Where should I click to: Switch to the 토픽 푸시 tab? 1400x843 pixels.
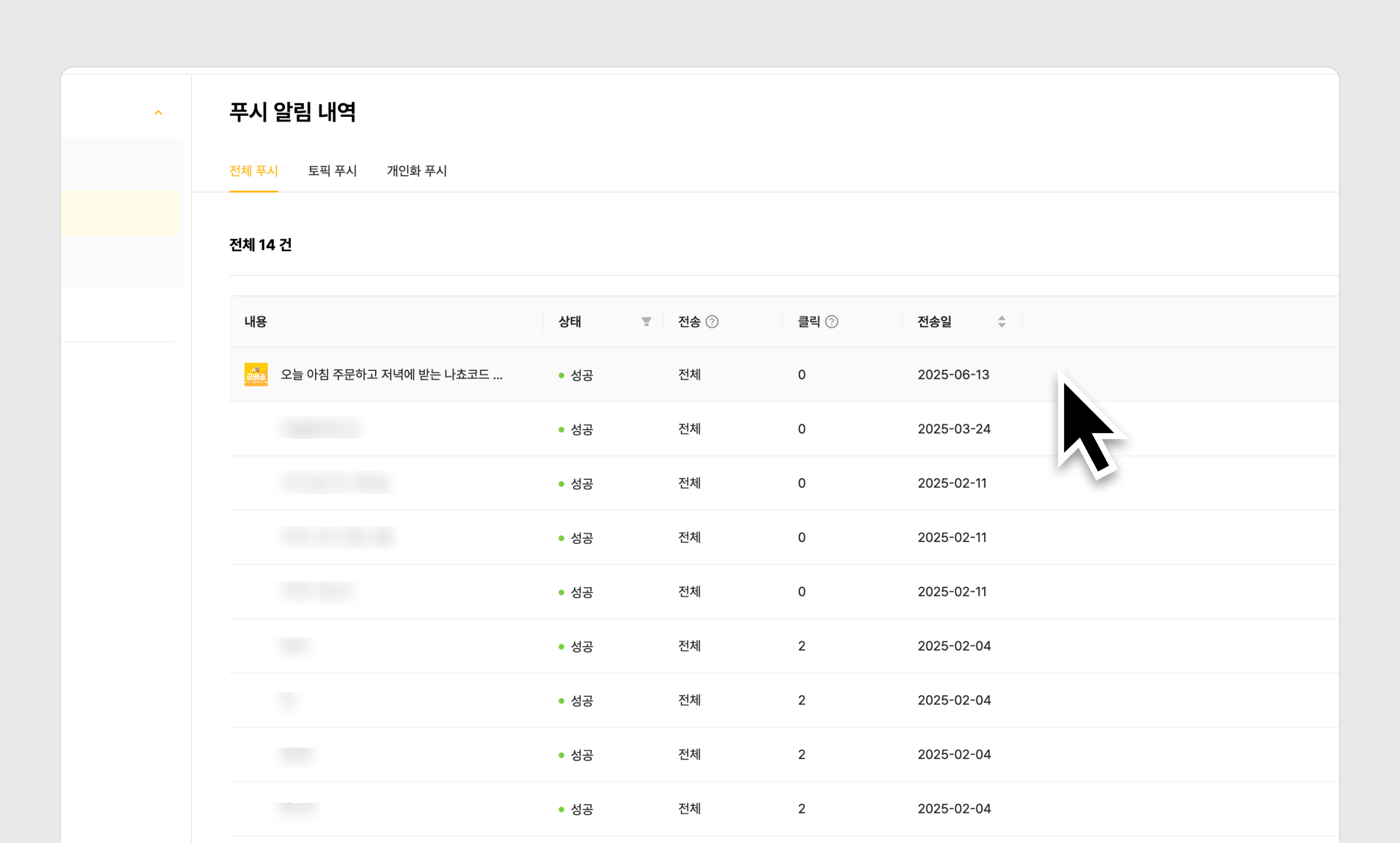point(332,171)
